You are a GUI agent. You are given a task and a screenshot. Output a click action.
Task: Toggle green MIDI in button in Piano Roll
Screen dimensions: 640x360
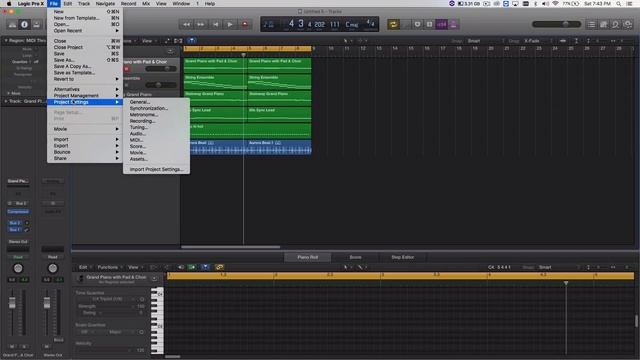(x=191, y=267)
